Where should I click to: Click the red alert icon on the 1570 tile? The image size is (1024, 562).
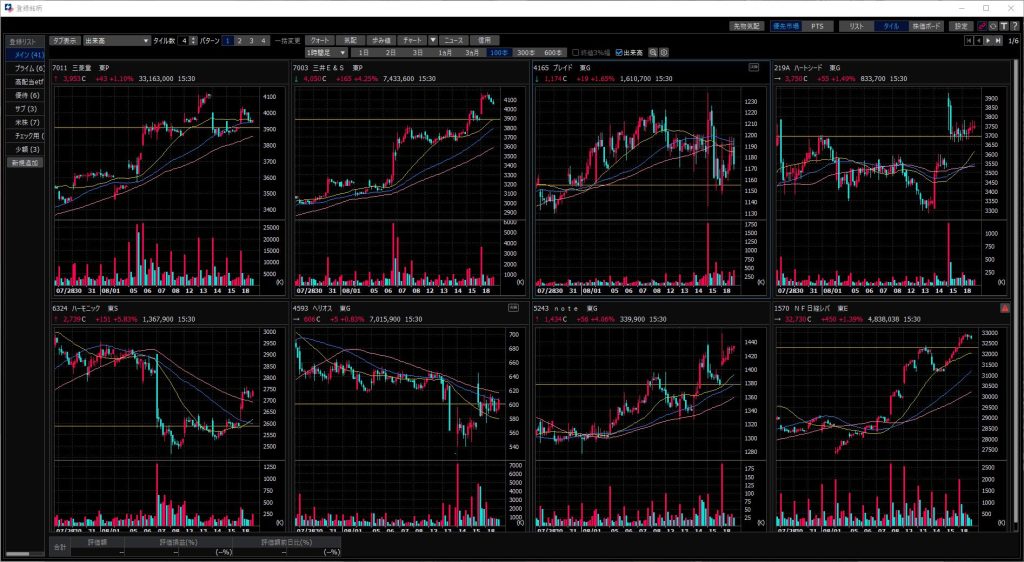pos(1004,309)
